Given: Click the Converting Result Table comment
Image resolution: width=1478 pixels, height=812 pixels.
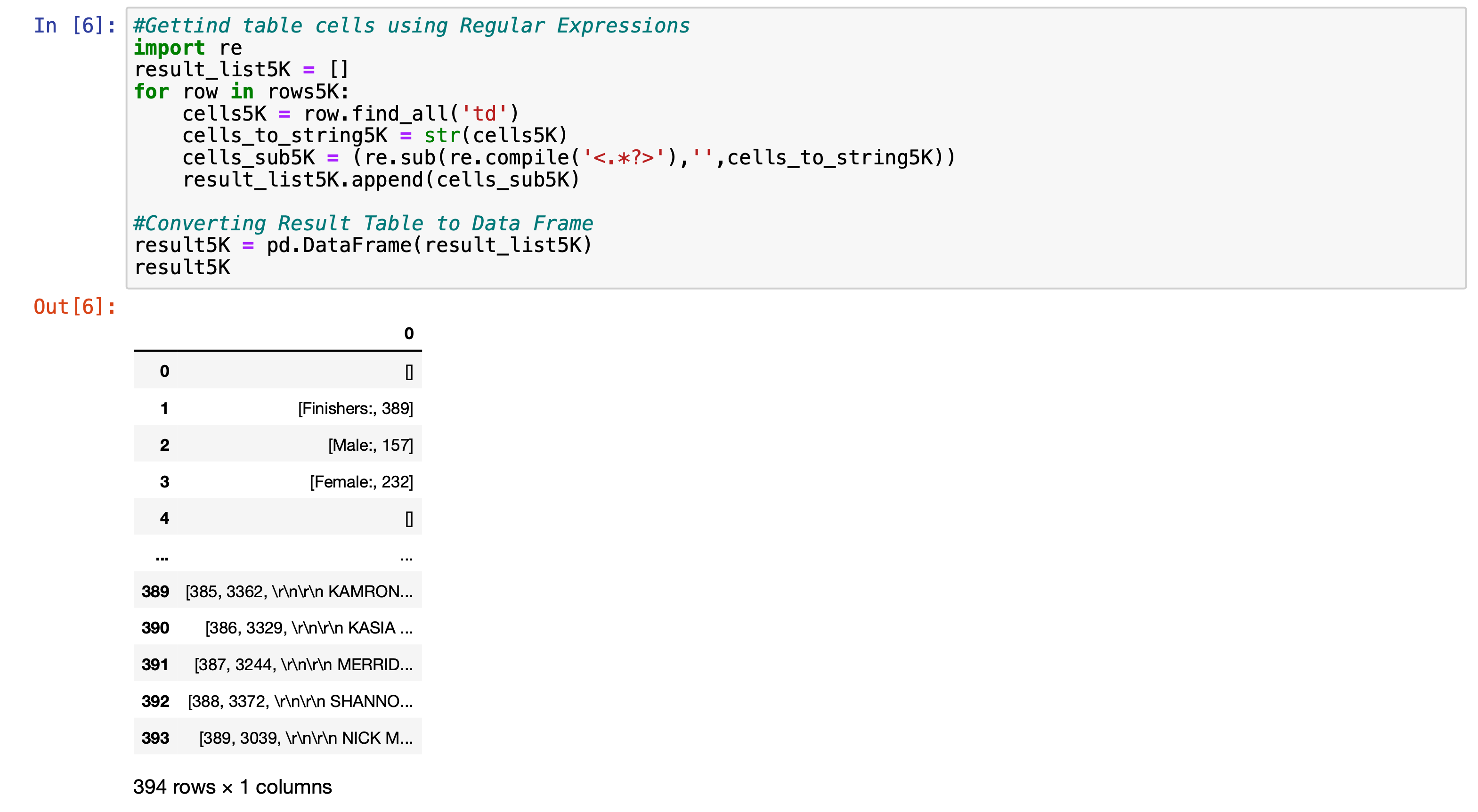Looking at the screenshot, I should coord(363,223).
